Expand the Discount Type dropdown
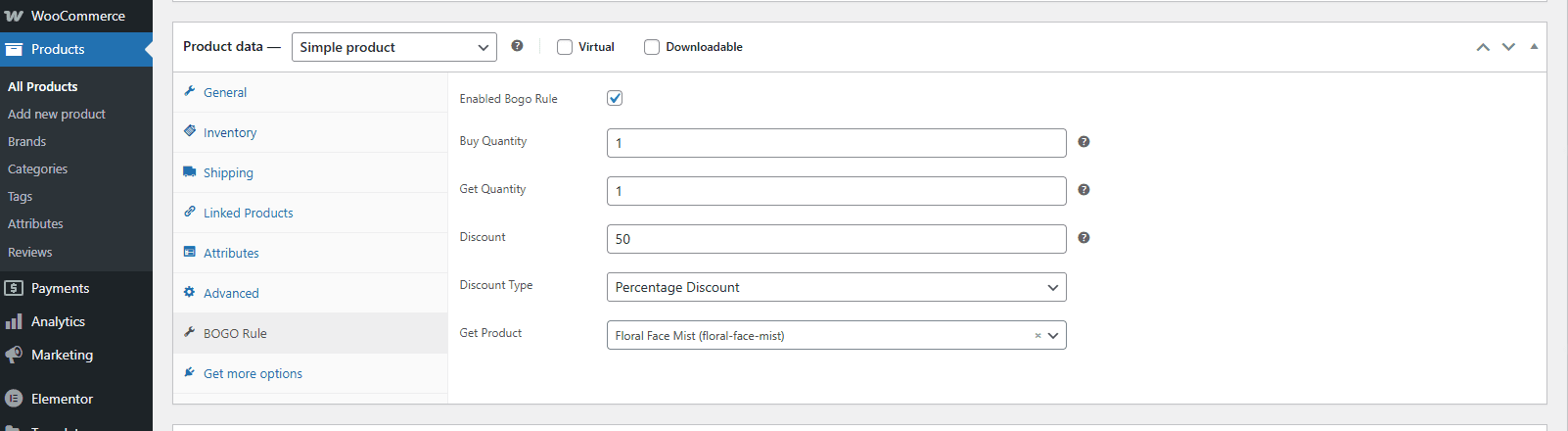The width and height of the screenshot is (1568, 431). tap(836, 287)
